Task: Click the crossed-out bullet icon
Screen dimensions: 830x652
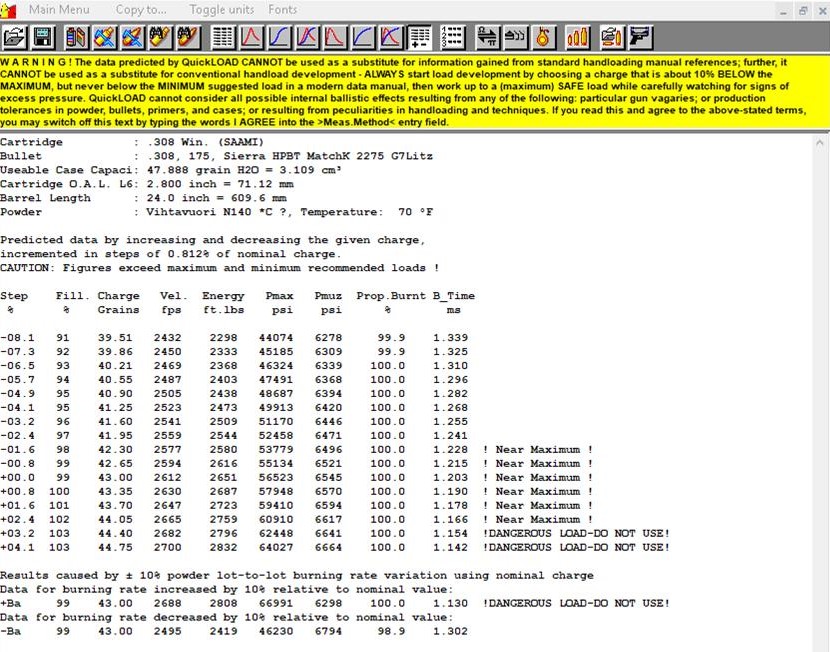Action: coord(132,38)
